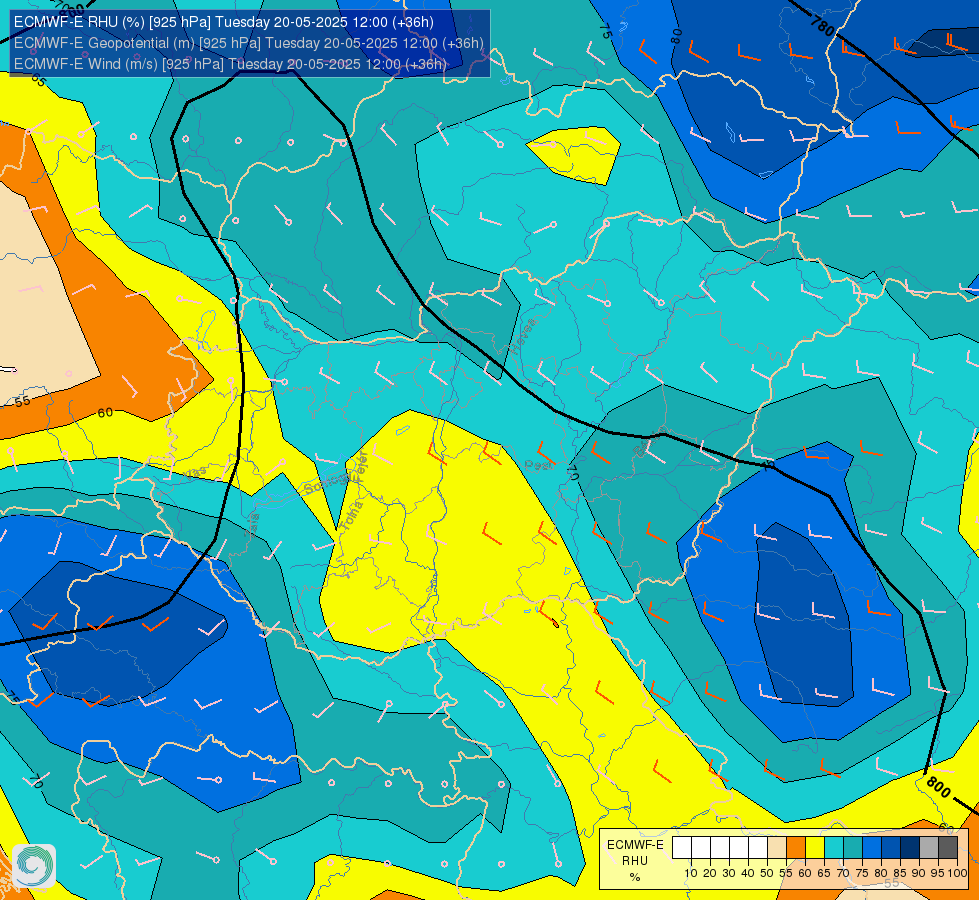979x900 pixels.
Task: Pick the dark gray 95–100 legend swatch
Action: (x=948, y=848)
